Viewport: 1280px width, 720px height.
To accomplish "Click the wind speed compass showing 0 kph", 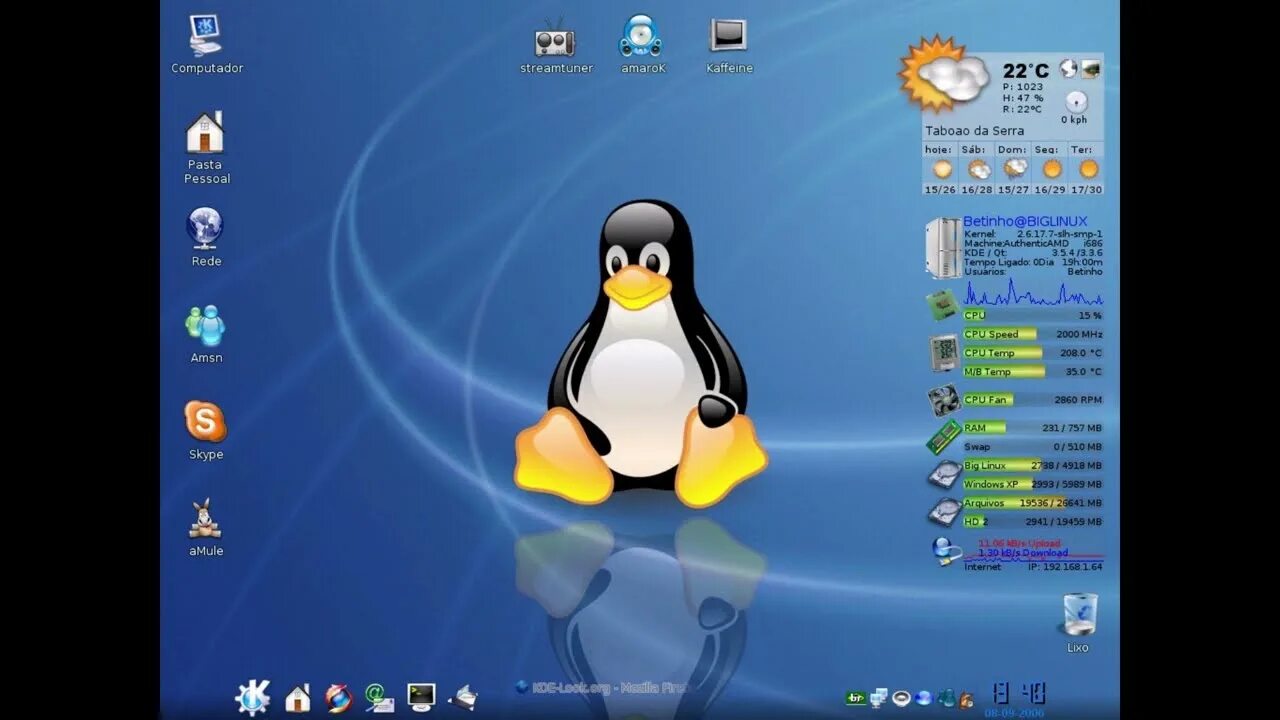I will [1075, 101].
